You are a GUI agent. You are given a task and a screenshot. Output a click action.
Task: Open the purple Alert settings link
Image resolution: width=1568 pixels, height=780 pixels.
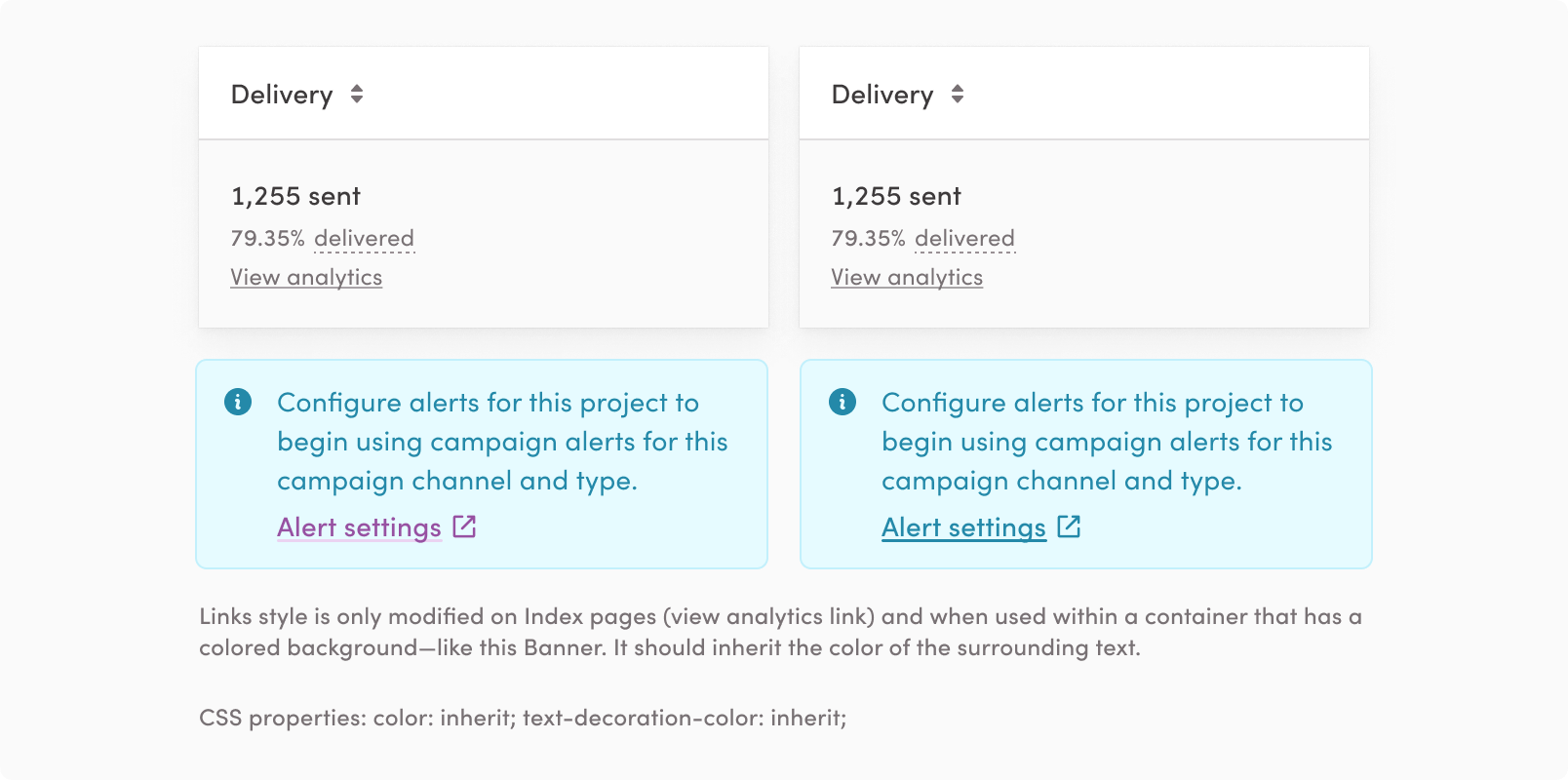[x=359, y=527]
